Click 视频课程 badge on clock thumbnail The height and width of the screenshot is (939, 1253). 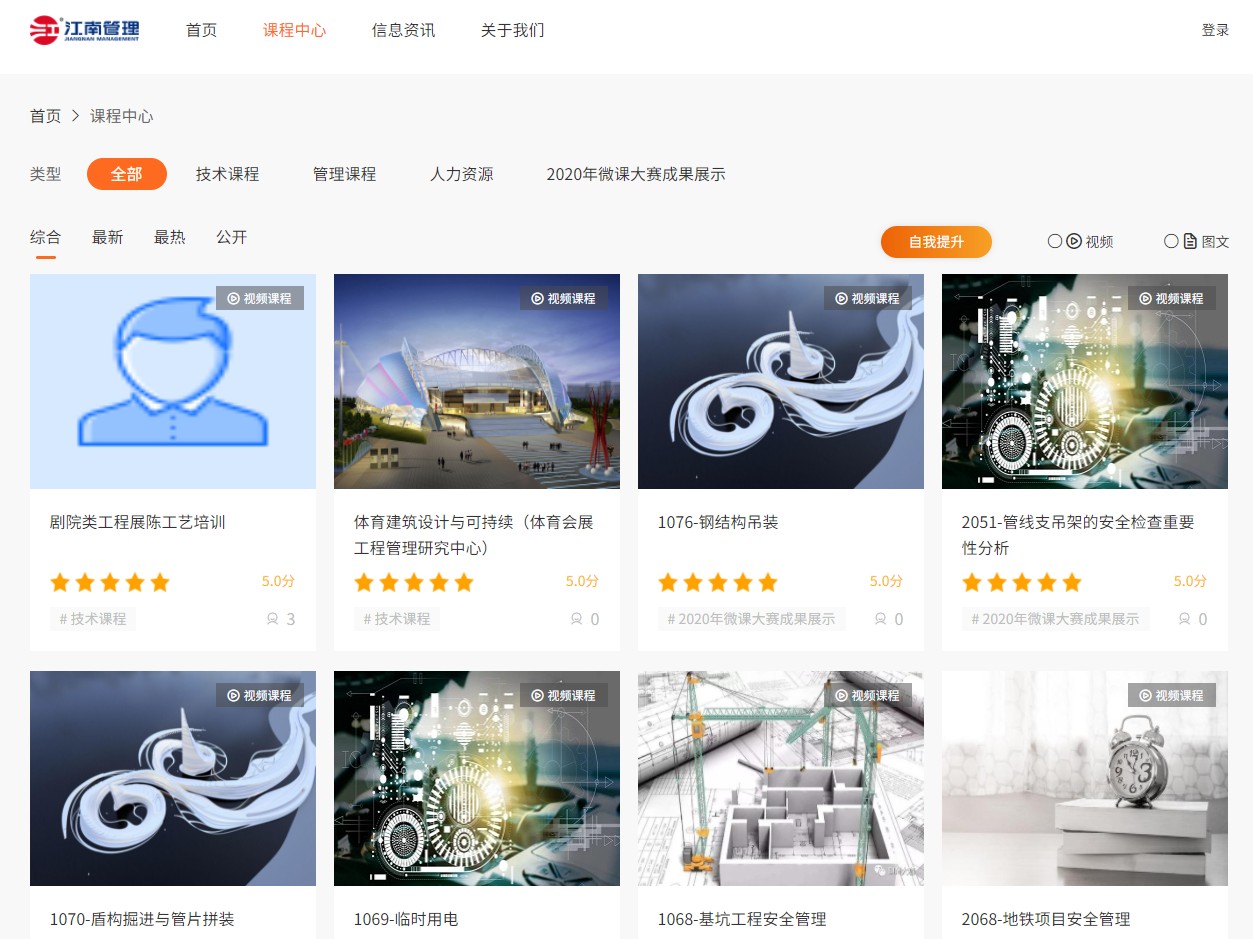(1171, 695)
